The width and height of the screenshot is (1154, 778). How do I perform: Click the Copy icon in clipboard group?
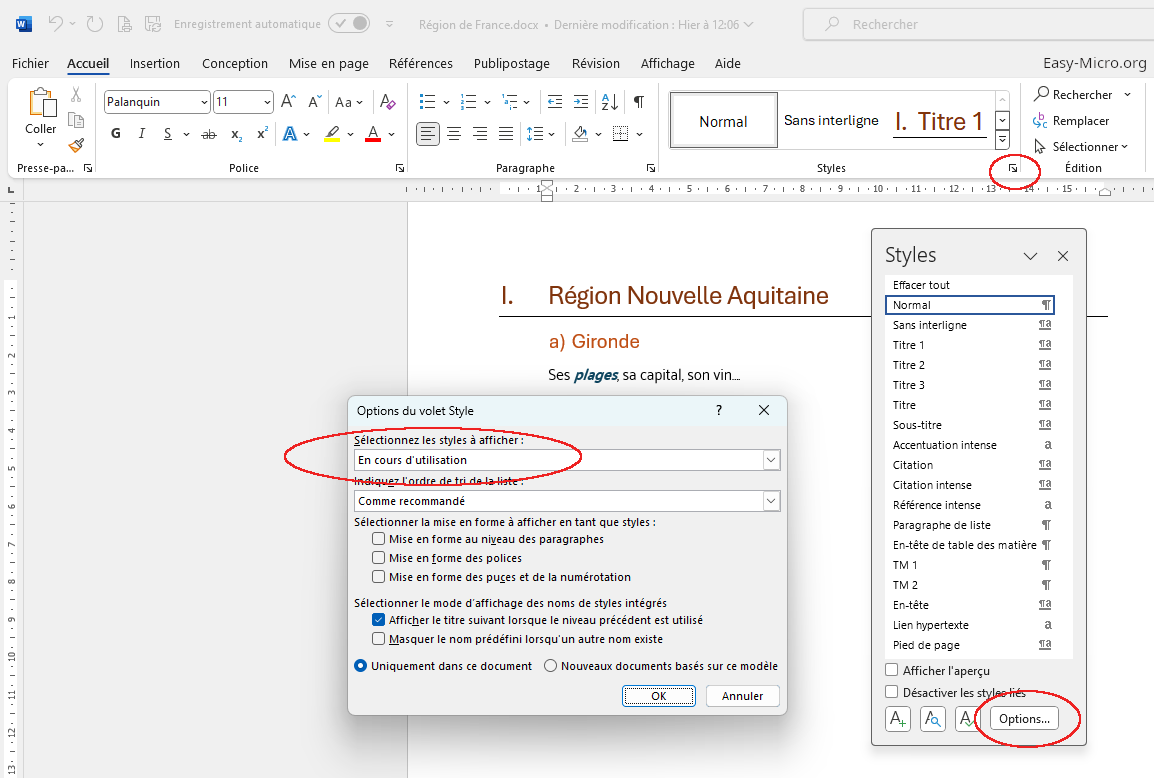[76, 120]
